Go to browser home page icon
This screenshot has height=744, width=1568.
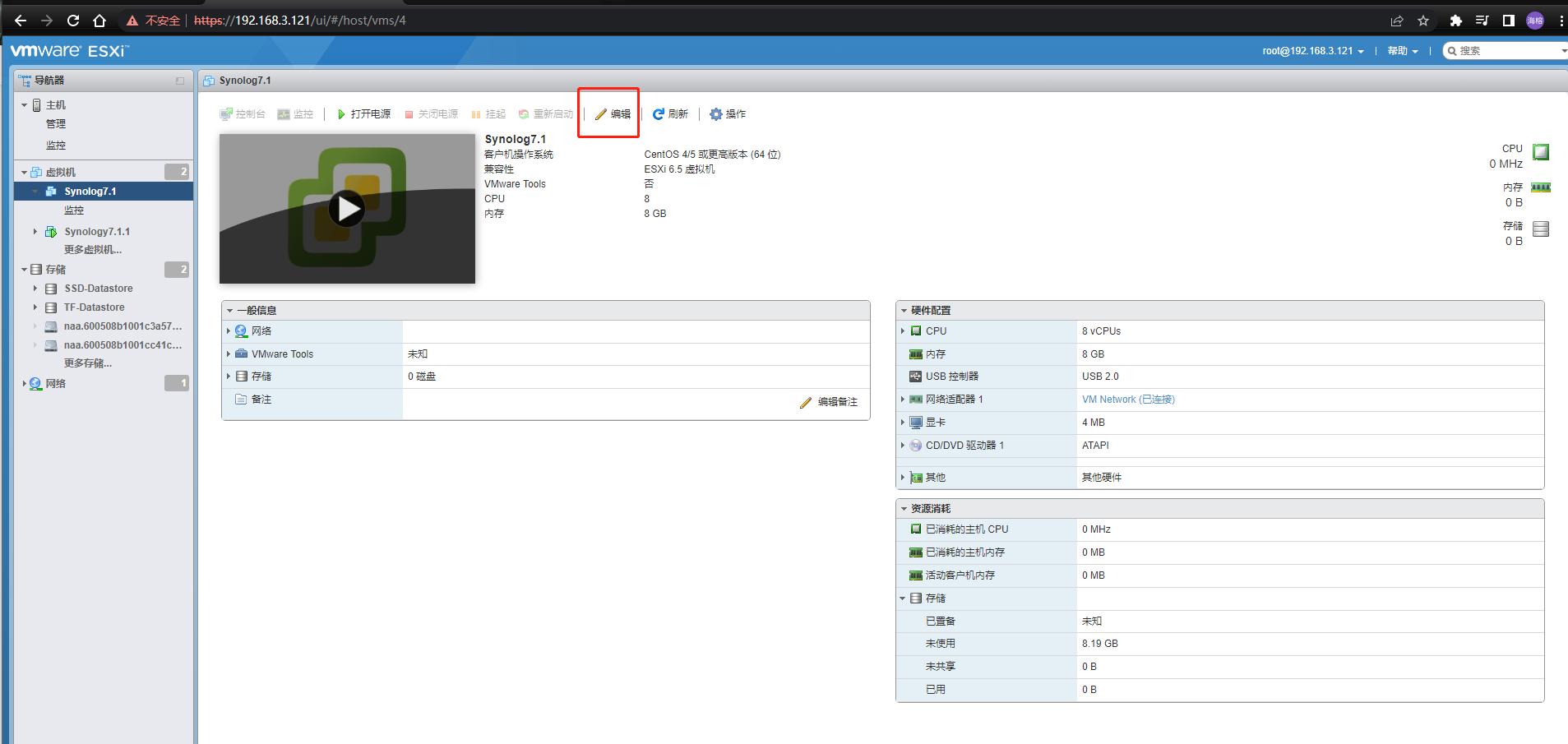(x=99, y=21)
